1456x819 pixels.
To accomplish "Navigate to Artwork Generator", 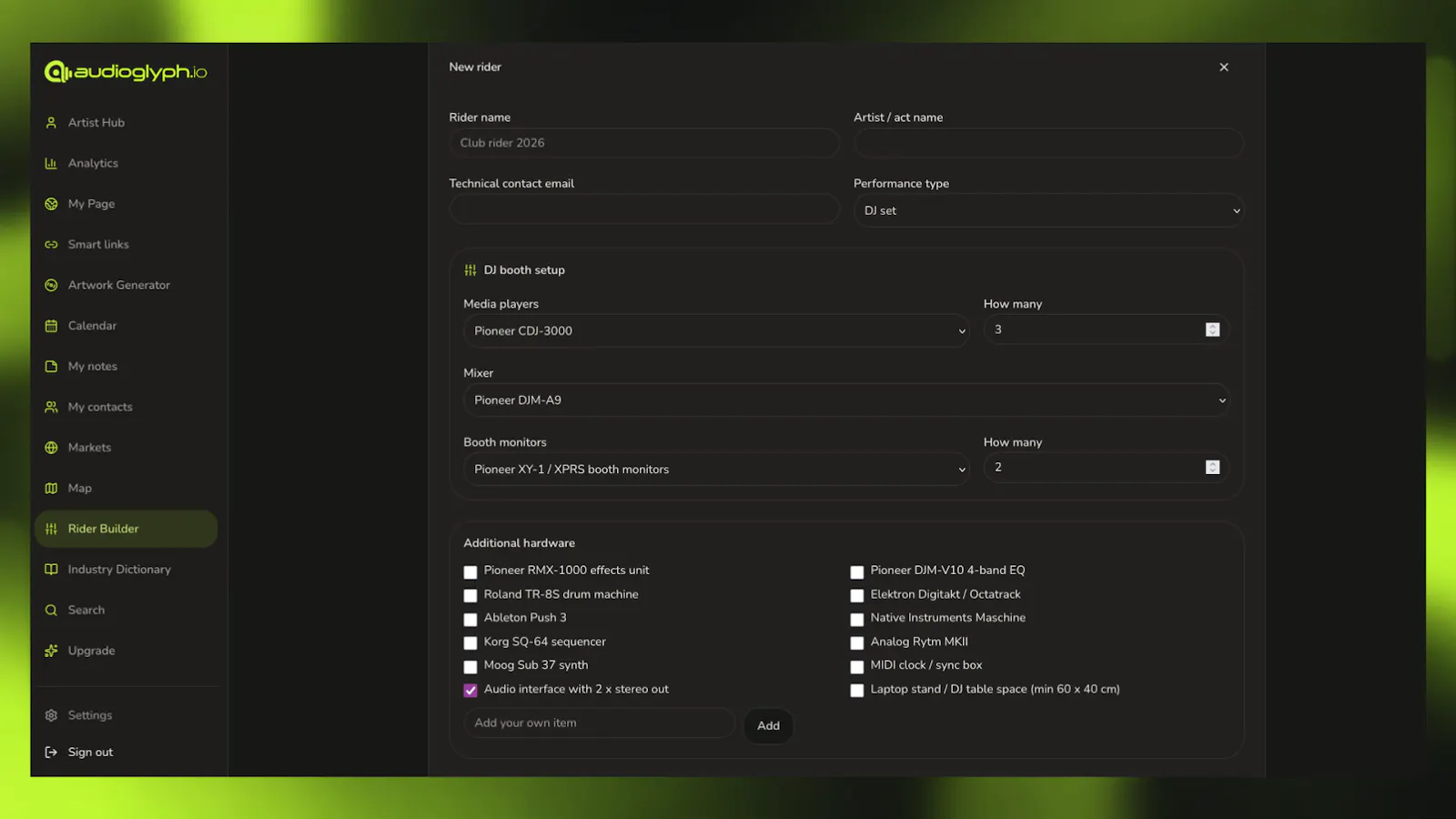I will click(119, 285).
